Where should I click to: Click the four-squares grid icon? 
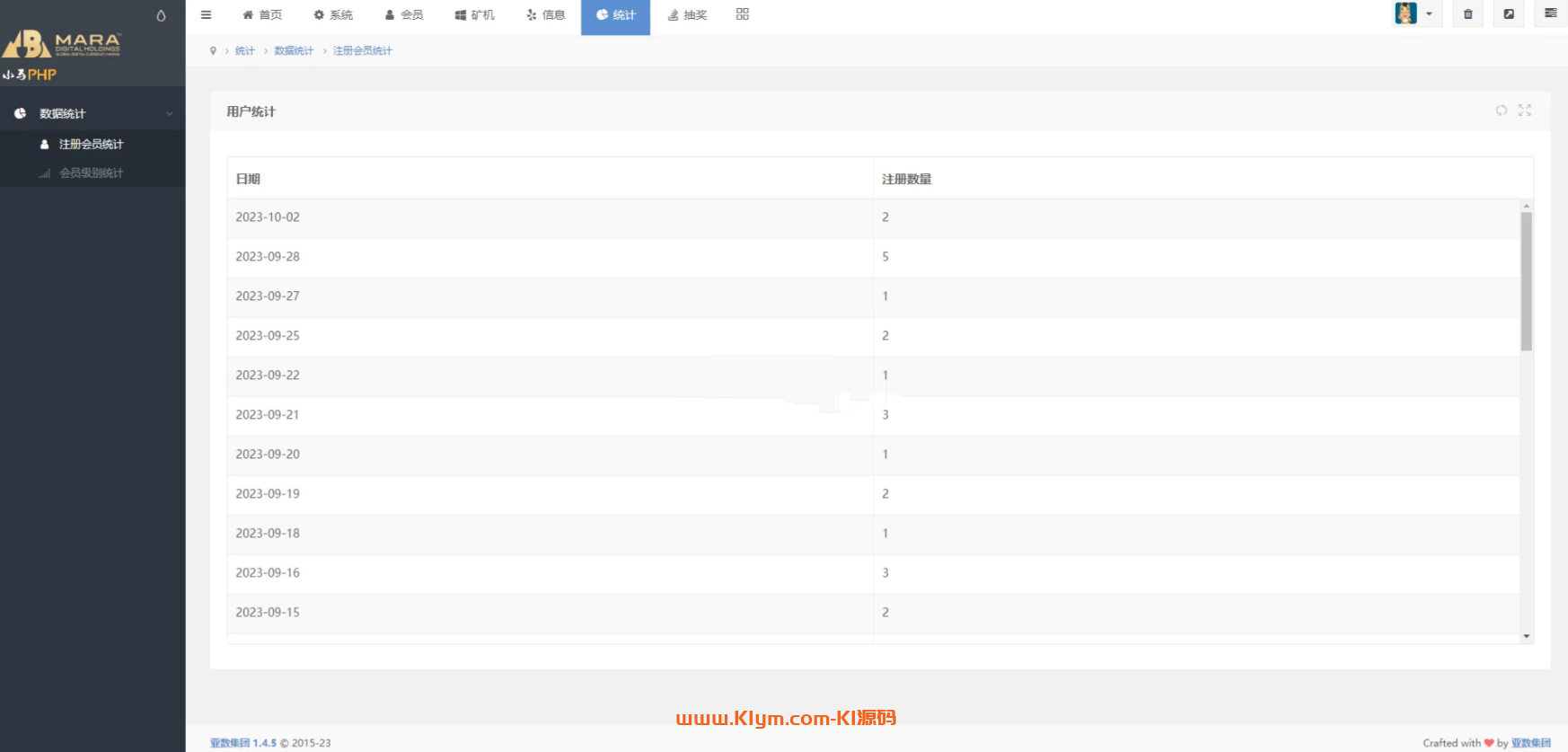tap(742, 14)
